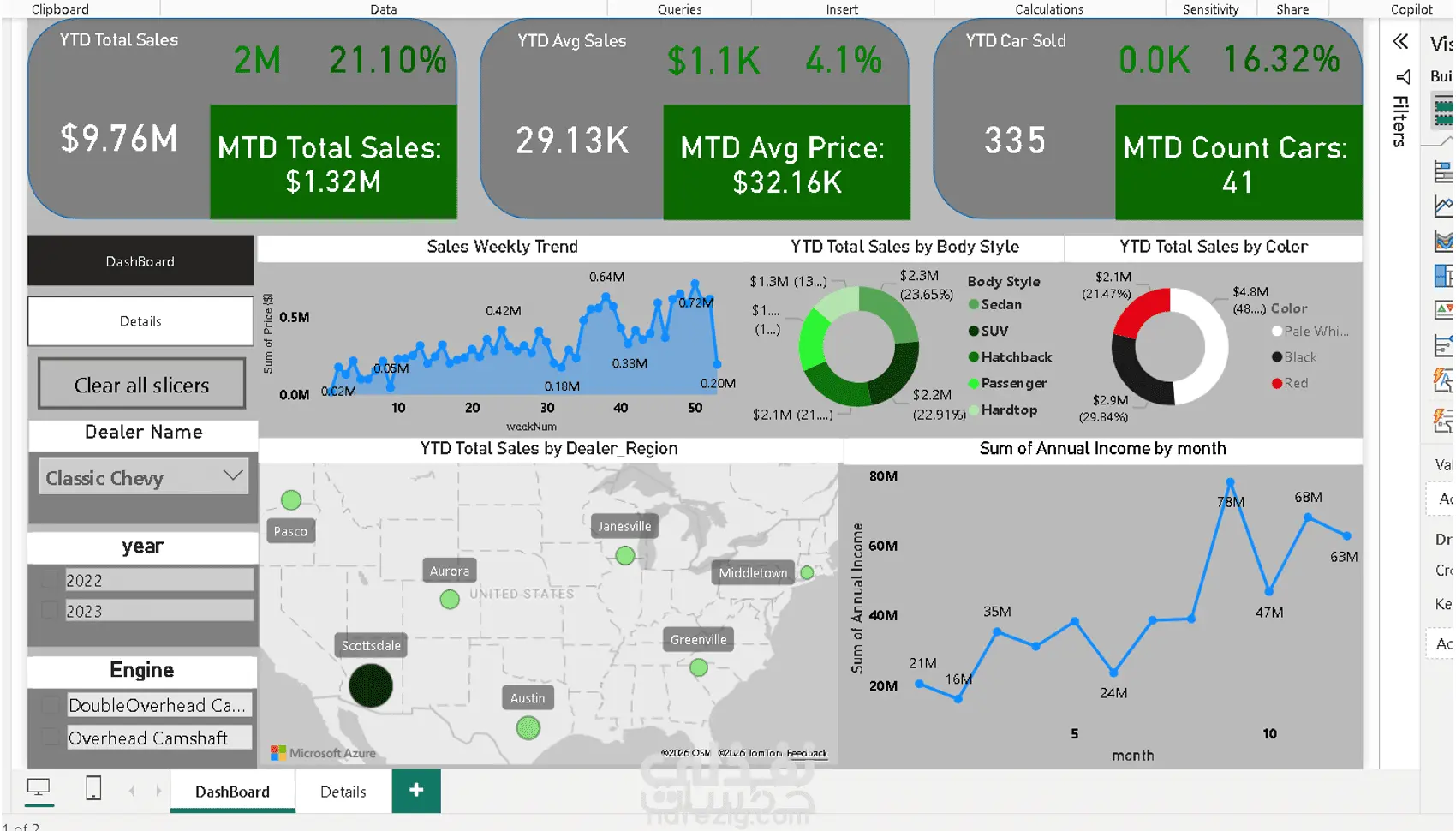Click the Clear all slicers button
This screenshot has width=1456, height=831.
[x=141, y=384]
